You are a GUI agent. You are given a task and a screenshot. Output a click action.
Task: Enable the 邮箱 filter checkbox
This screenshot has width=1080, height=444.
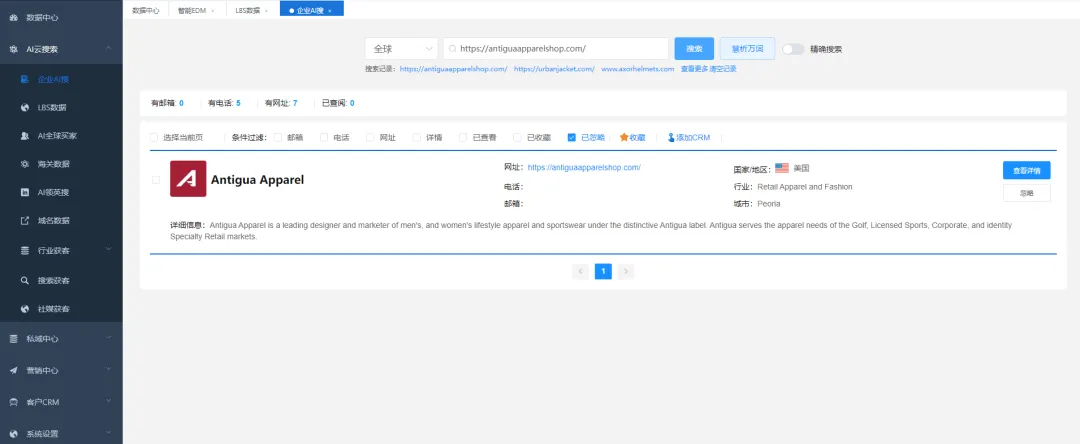[278, 138]
